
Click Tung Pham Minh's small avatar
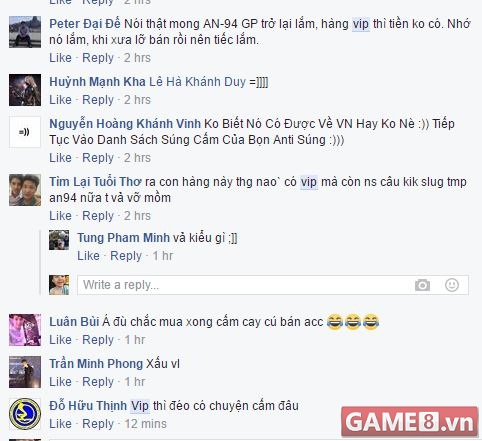tap(59, 240)
